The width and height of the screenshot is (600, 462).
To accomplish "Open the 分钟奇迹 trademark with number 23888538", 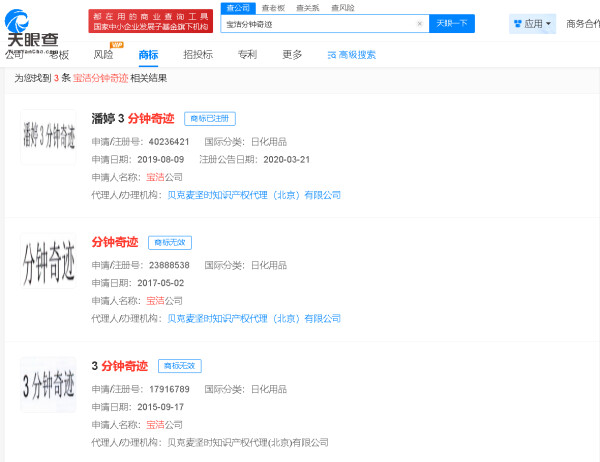I will [115, 242].
